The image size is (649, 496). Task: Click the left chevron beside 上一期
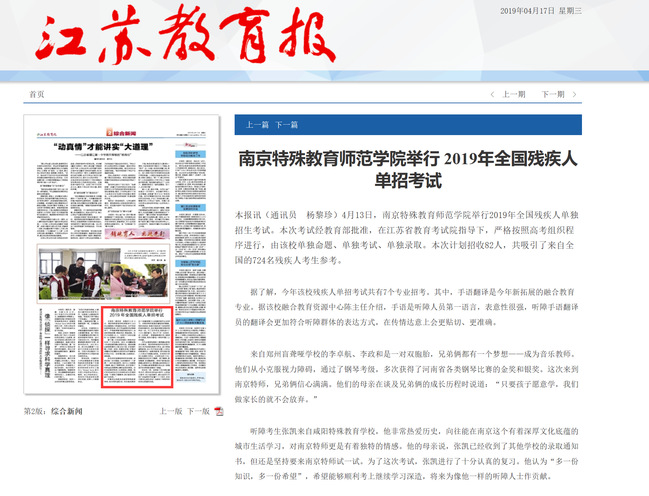[492, 94]
